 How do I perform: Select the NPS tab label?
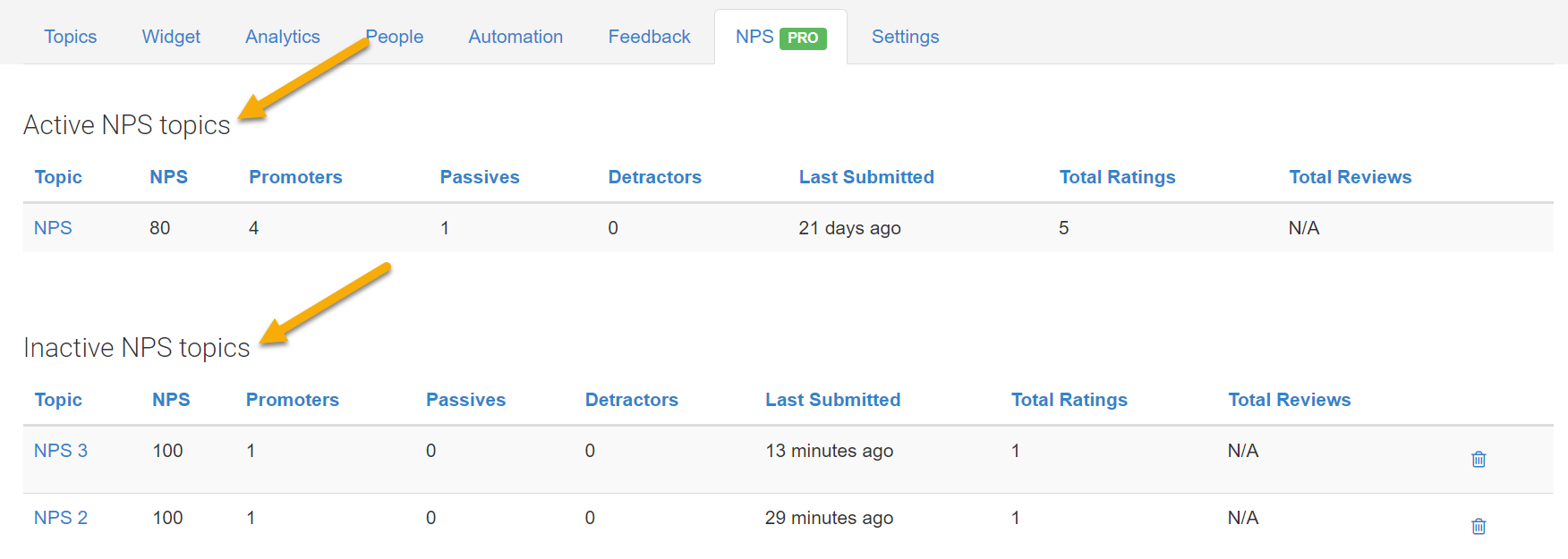pos(754,37)
